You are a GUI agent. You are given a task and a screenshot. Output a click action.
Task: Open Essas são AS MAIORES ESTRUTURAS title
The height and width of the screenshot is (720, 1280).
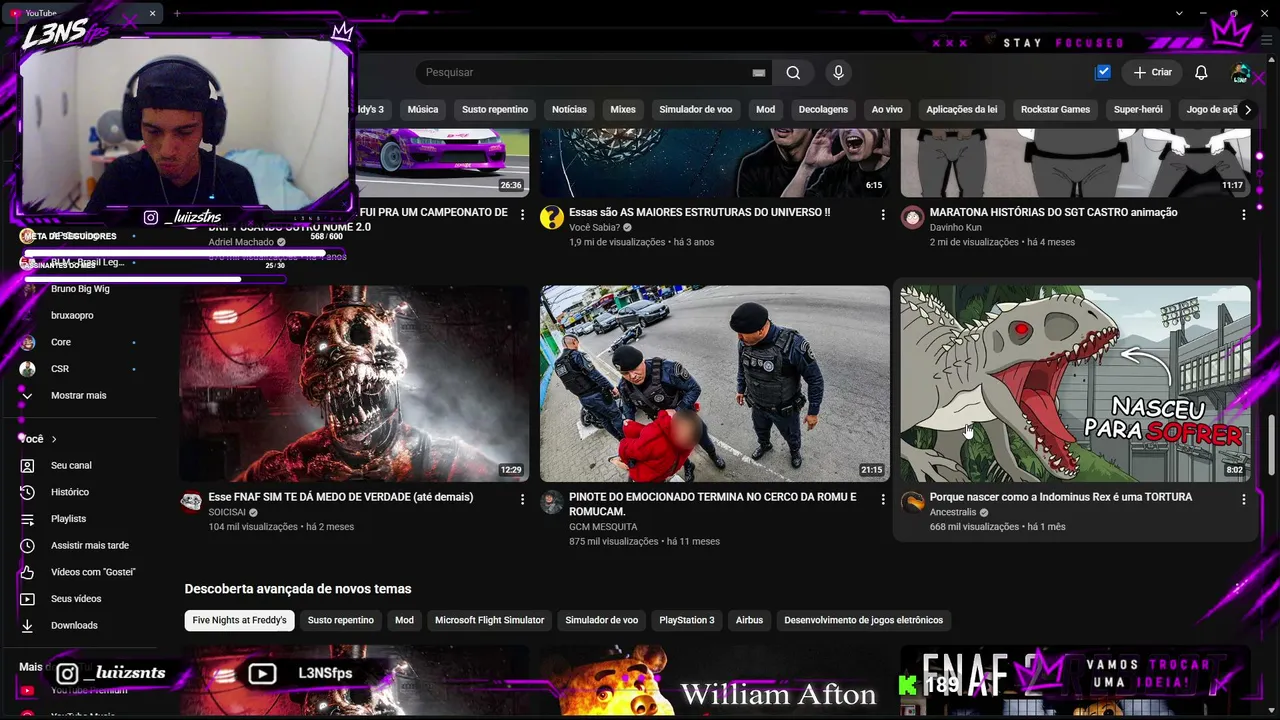click(700, 213)
